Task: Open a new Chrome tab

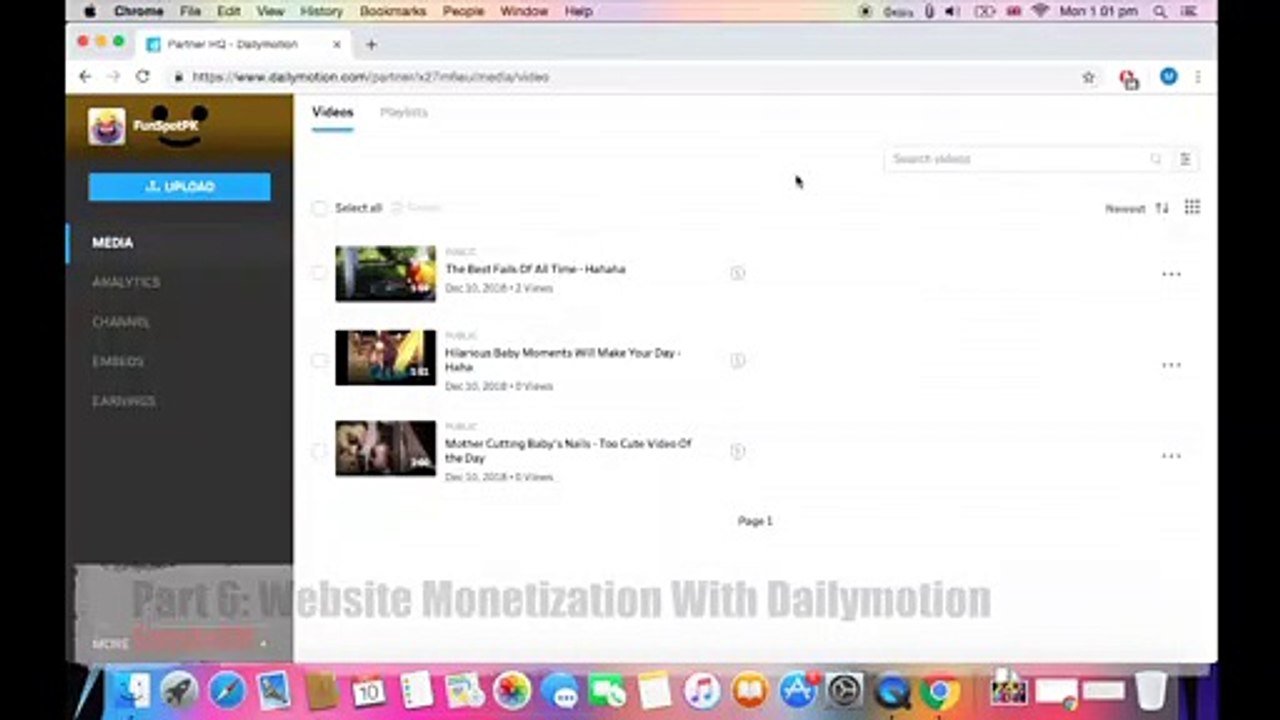Action: [x=371, y=44]
